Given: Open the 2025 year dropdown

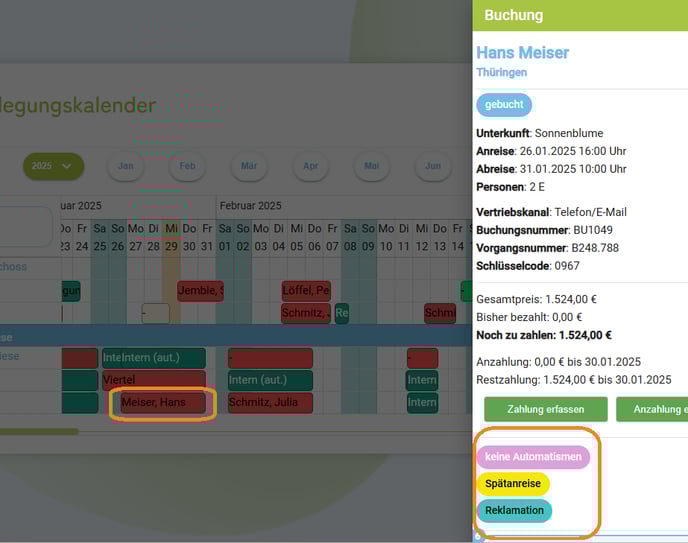Looking at the screenshot, I should coord(53,166).
